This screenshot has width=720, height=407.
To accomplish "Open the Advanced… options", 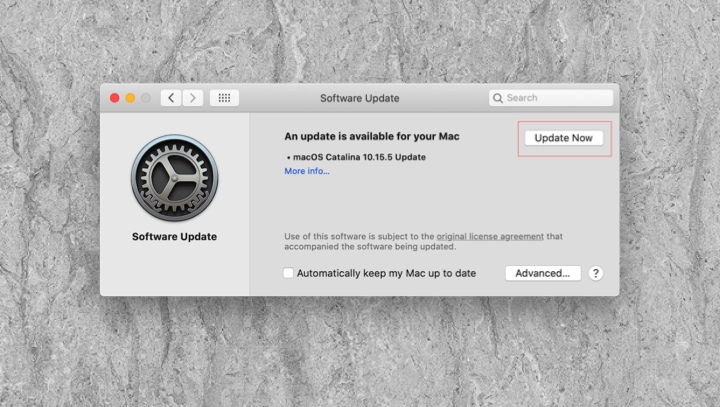I will pos(543,273).
